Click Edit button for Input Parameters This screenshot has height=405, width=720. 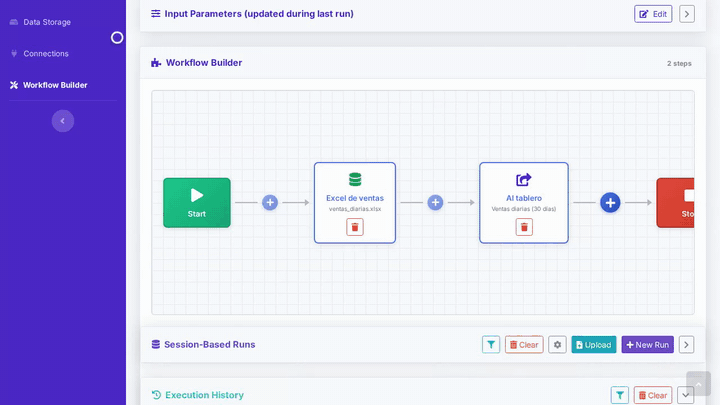(x=653, y=14)
